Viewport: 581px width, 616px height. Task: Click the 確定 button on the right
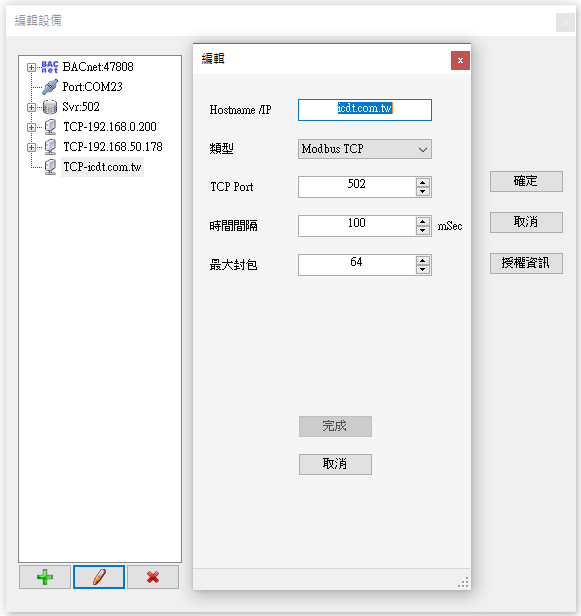[x=526, y=182]
